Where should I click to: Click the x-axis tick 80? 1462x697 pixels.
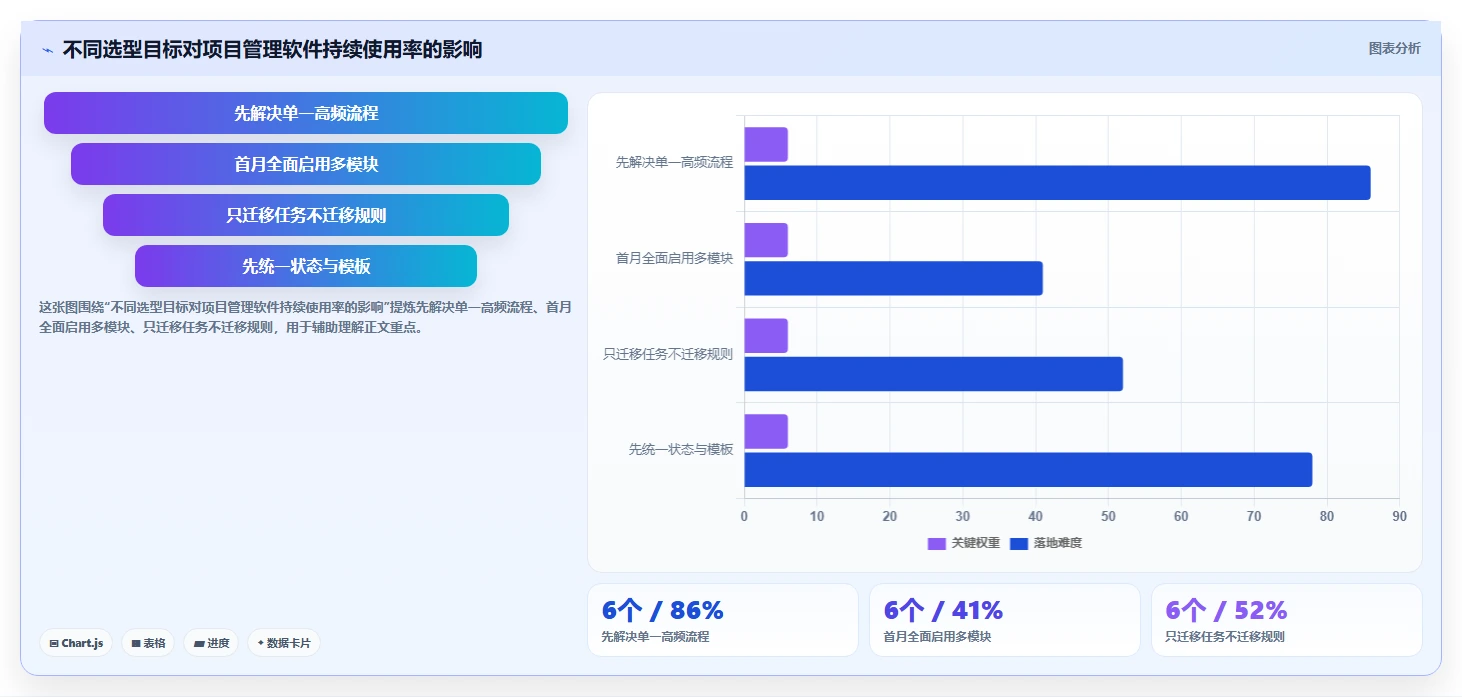coord(1327,516)
